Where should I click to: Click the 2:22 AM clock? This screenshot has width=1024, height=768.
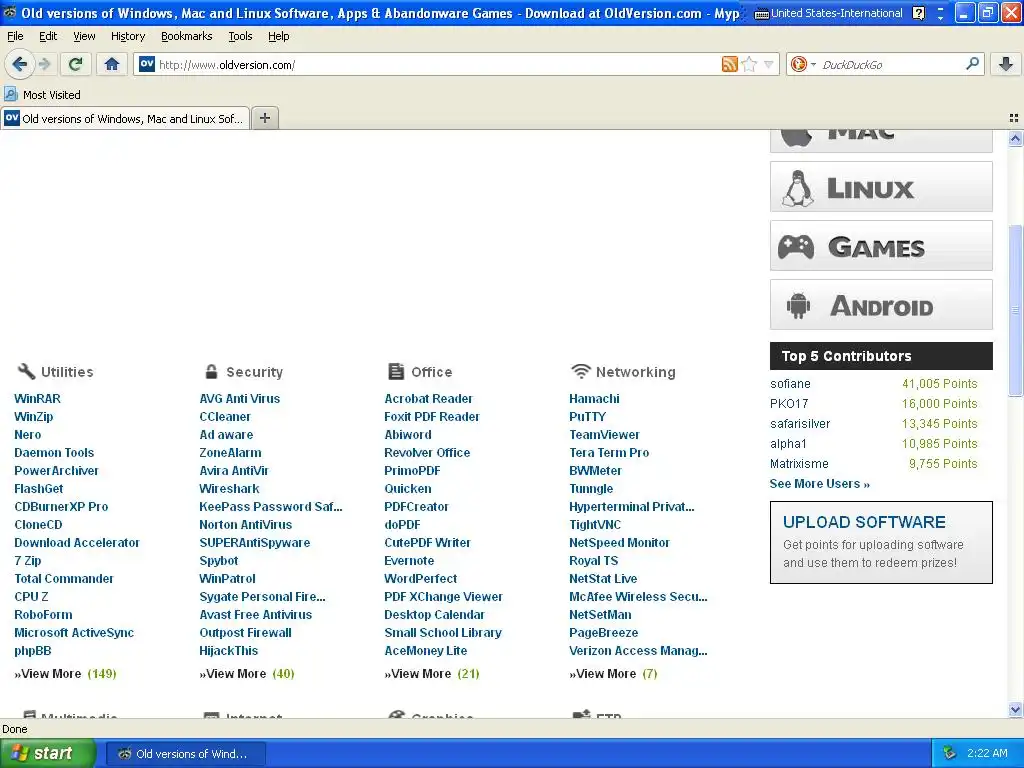(x=987, y=753)
